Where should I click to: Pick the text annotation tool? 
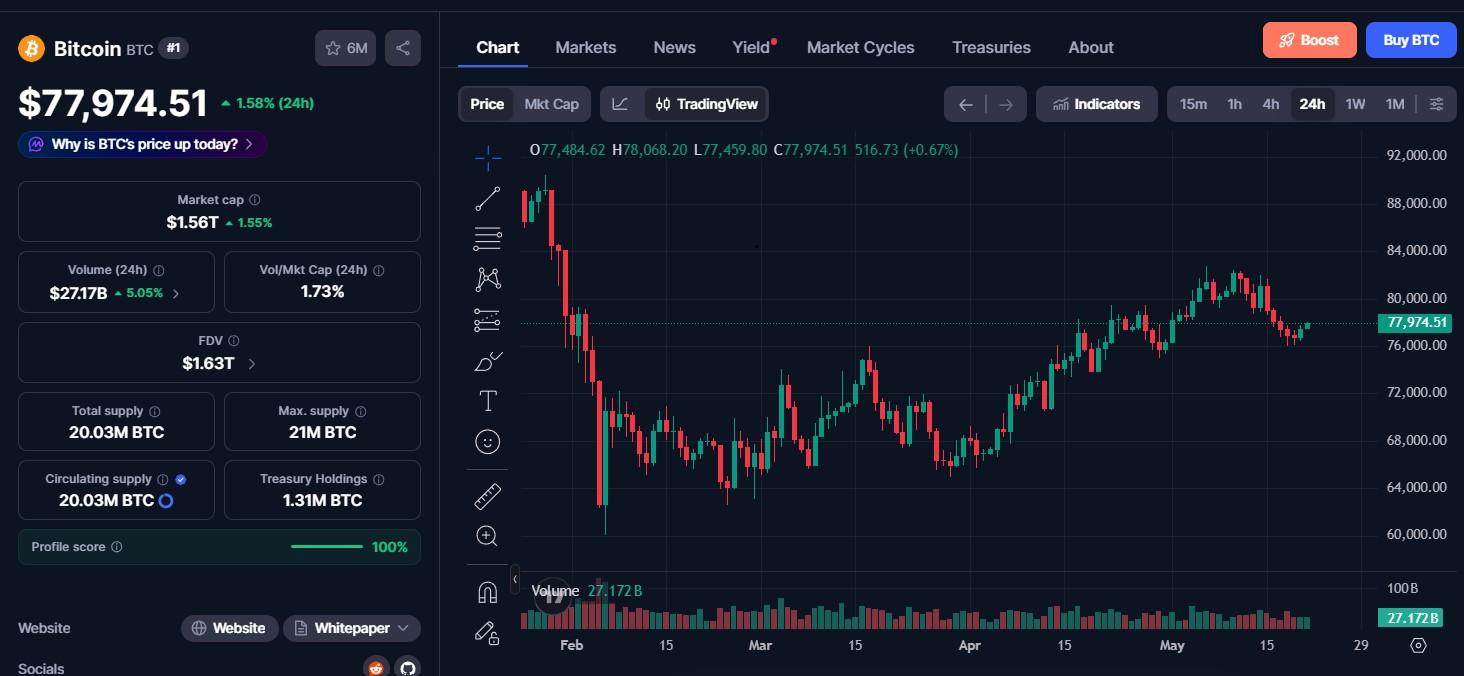pos(488,401)
